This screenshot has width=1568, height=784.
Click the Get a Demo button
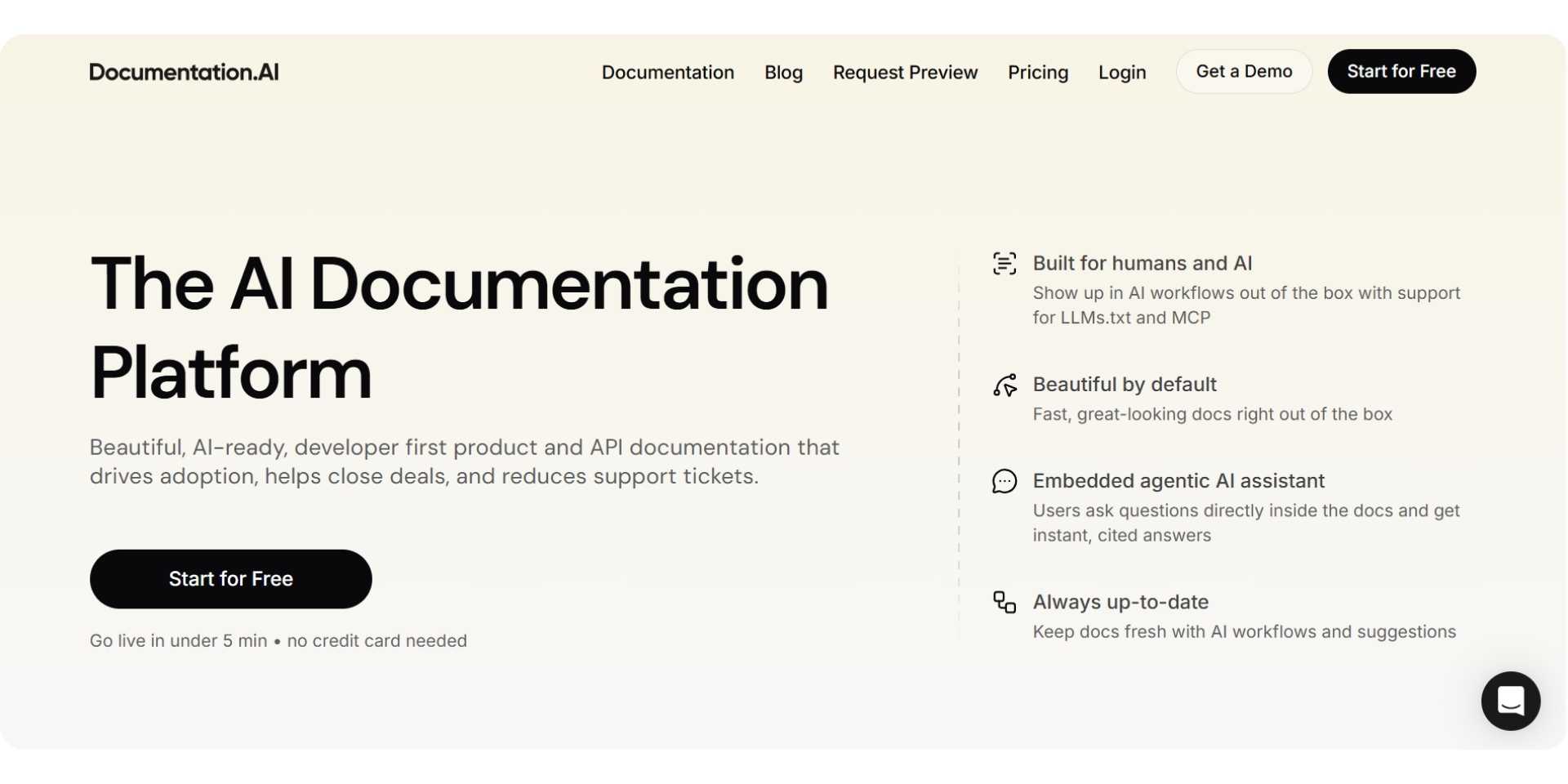pyautogui.click(x=1244, y=71)
